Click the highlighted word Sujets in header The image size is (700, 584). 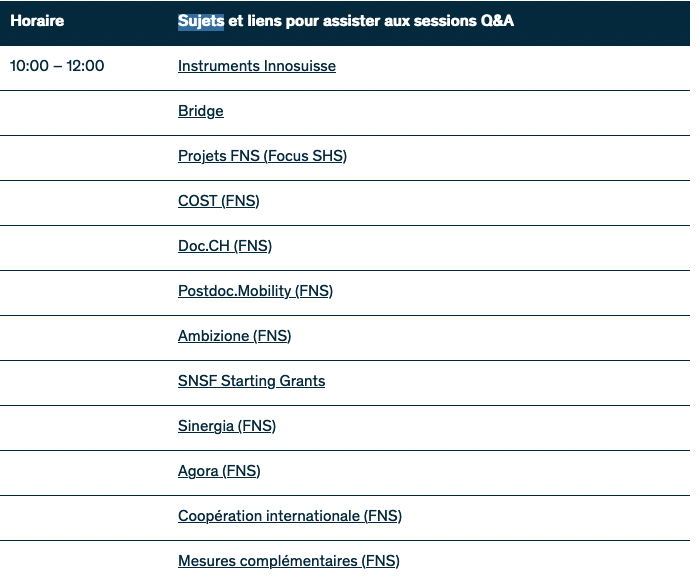tap(201, 20)
